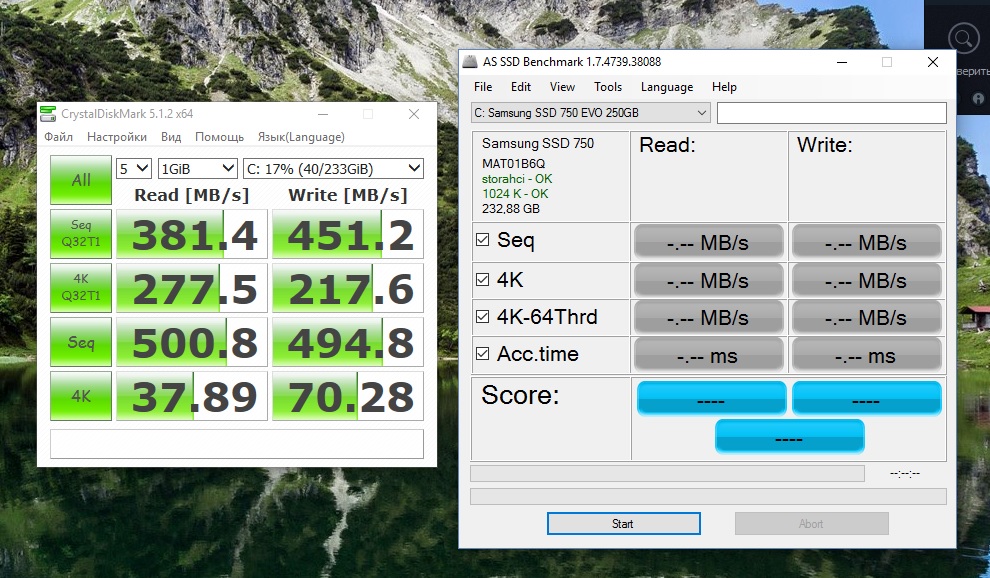Open the File menu in AS SSD Benchmark

point(483,87)
